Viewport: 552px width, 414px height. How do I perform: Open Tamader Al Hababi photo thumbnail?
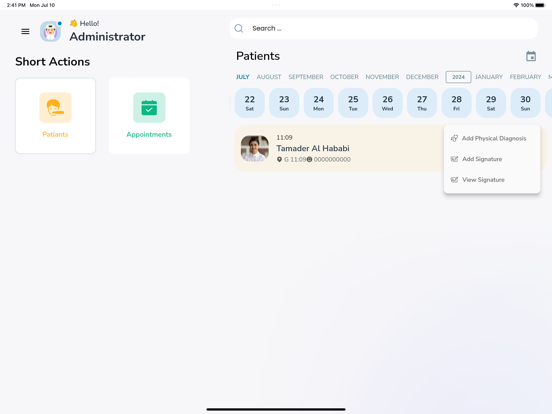[255, 149]
